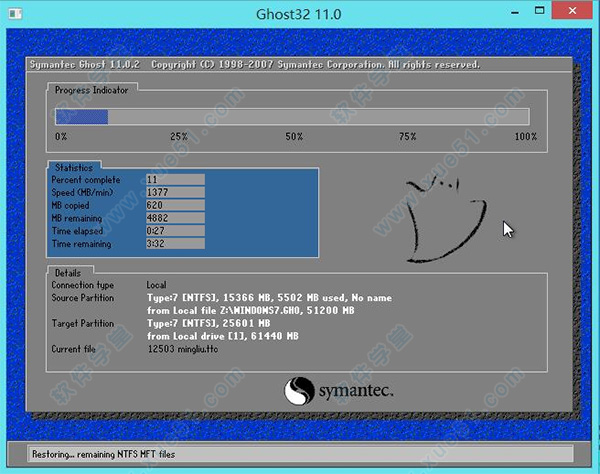Click the Local connection value
The image size is (600, 474).
pos(156,285)
